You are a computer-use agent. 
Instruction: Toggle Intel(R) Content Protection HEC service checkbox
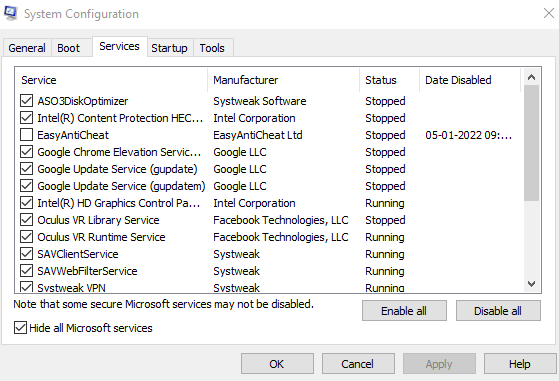pyautogui.click(x=26, y=118)
